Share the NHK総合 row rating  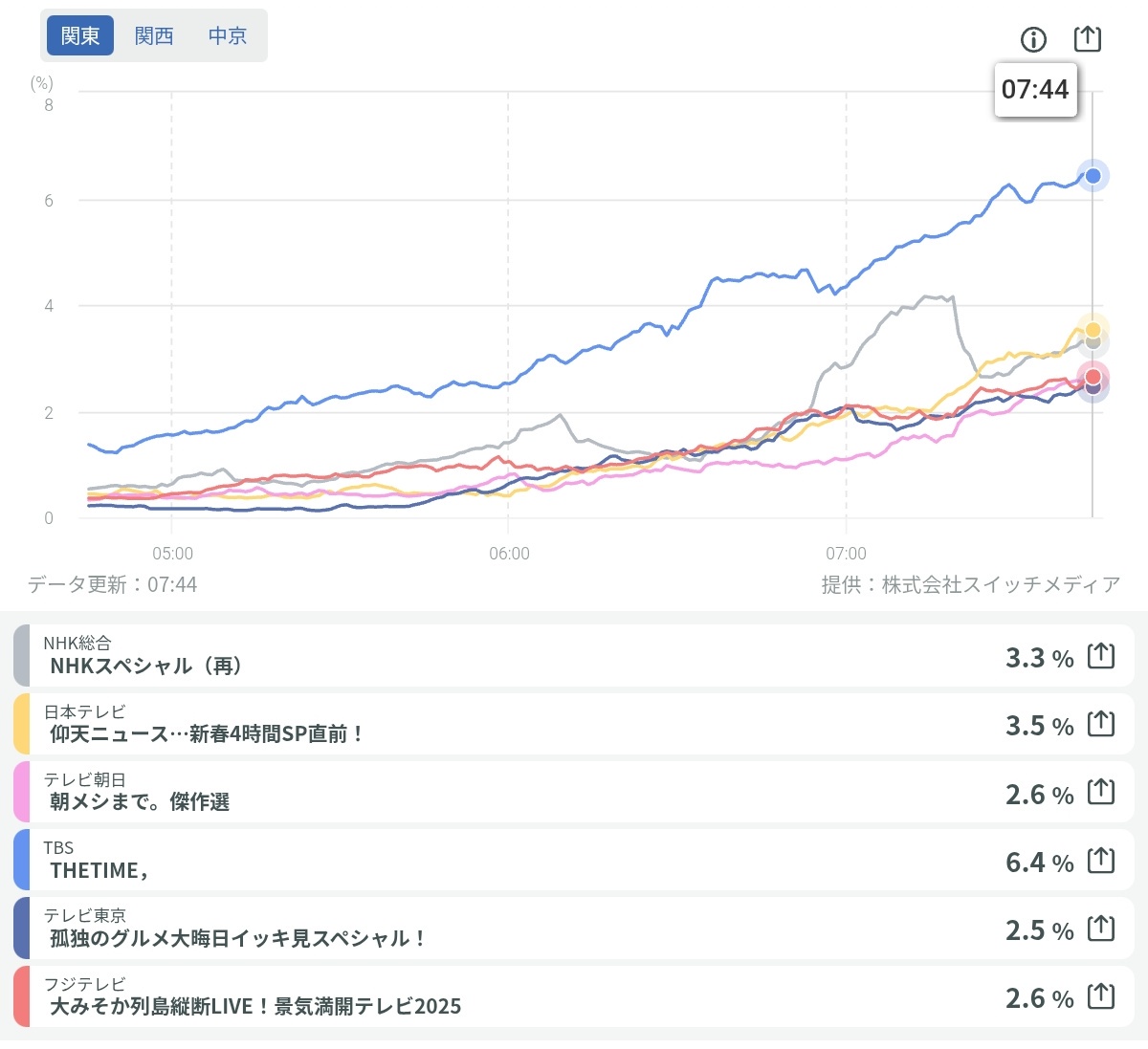coord(1101,656)
